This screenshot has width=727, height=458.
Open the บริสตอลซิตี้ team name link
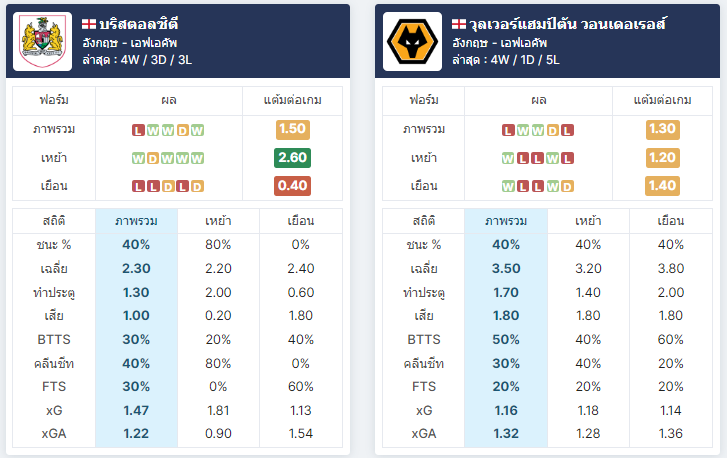point(139,24)
